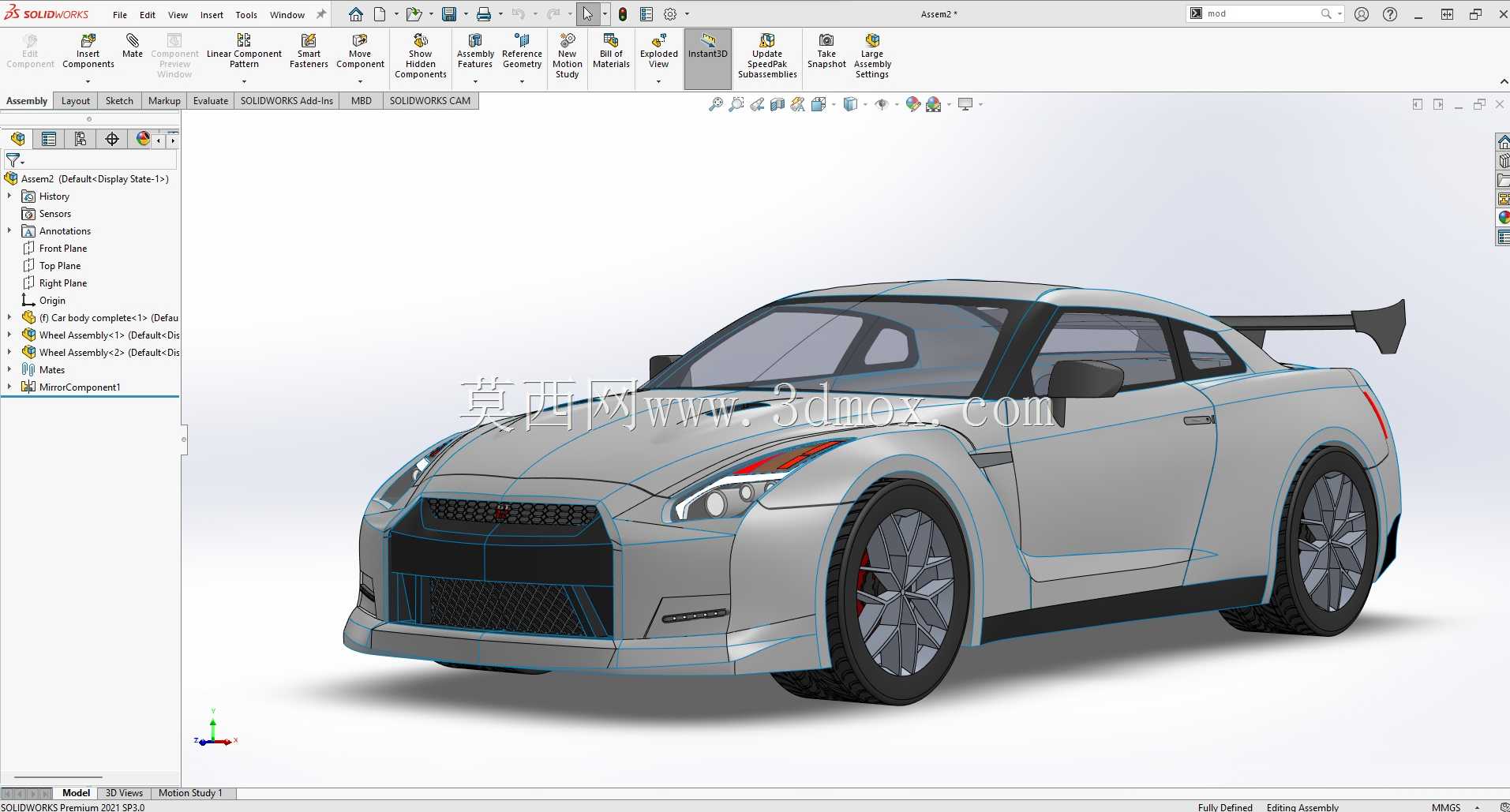1510x812 pixels.
Task: Click Hide/Show Items eye icon
Action: coord(882,104)
